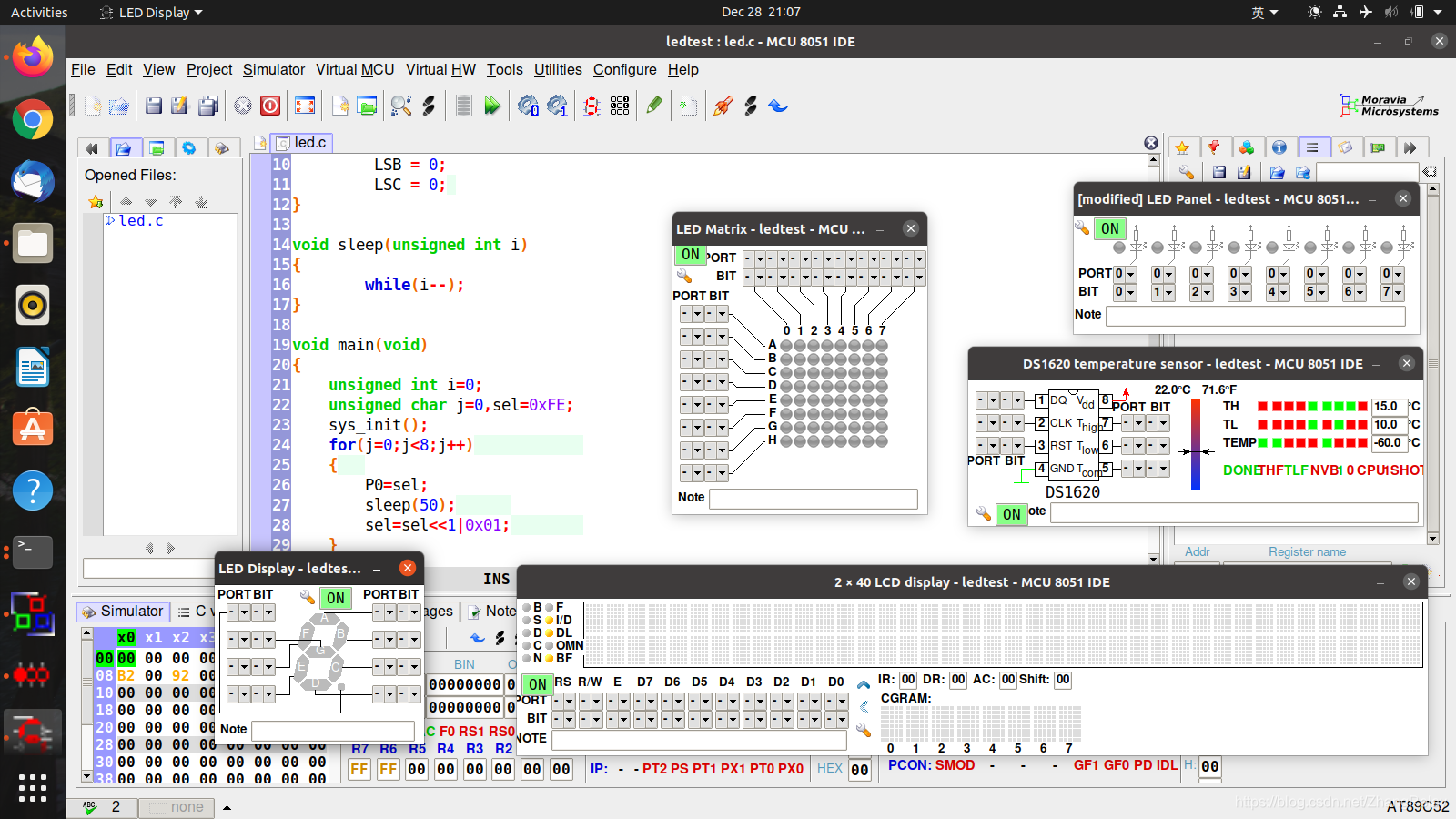The width and height of the screenshot is (1456, 819).
Task: Open the Virtual HW menu
Action: 440,69
